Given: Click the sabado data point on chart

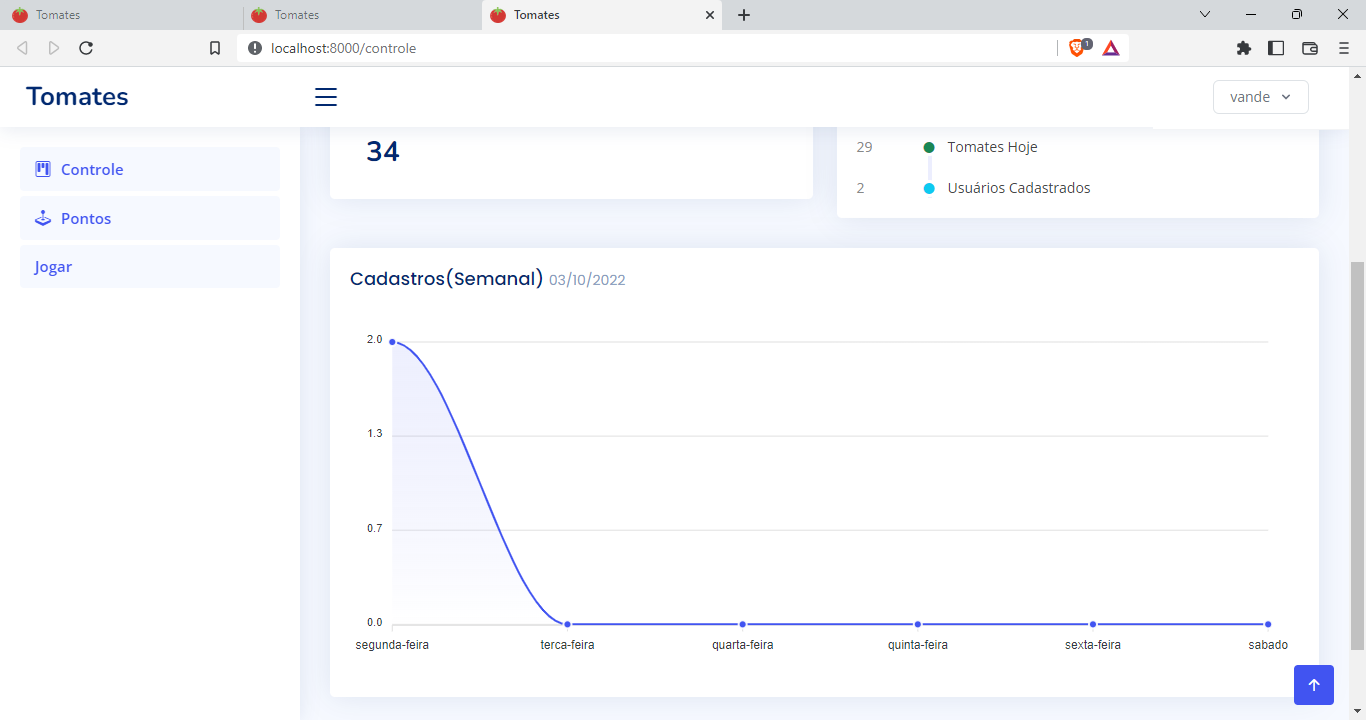Looking at the screenshot, I should click(x=1268, y=624).
